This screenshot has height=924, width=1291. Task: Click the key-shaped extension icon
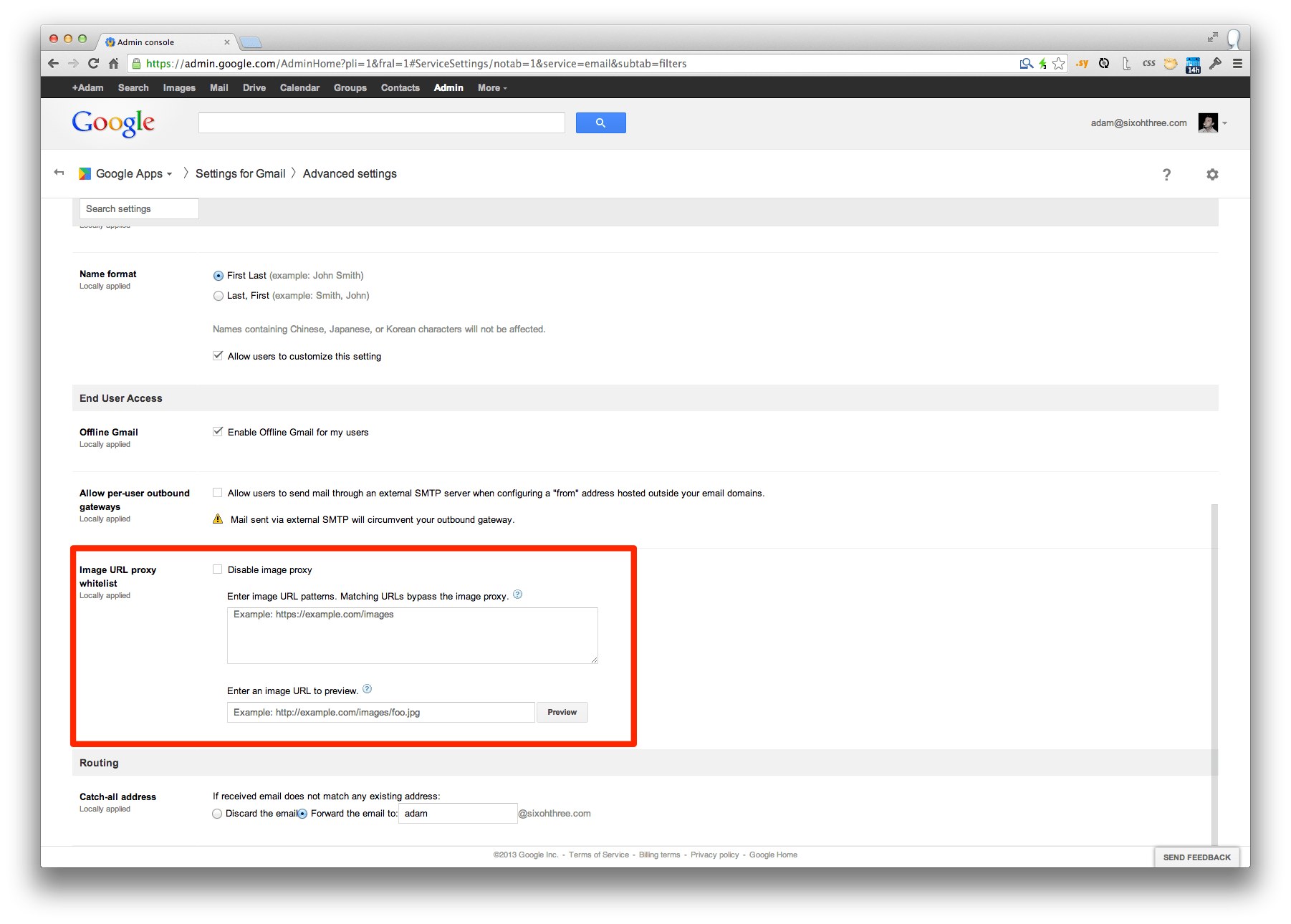(1215, 63)
